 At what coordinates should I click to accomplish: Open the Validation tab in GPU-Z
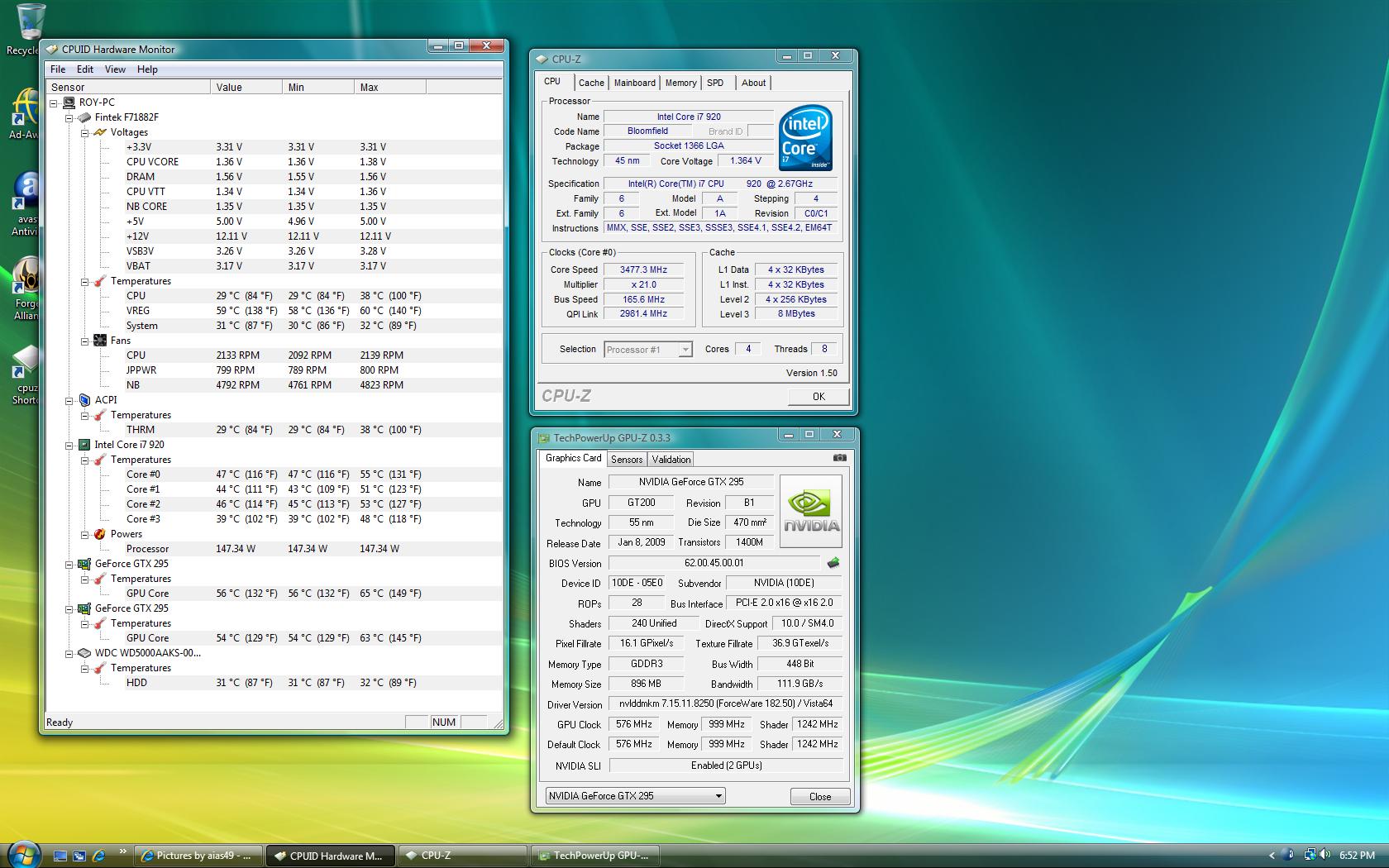point(671,460)
